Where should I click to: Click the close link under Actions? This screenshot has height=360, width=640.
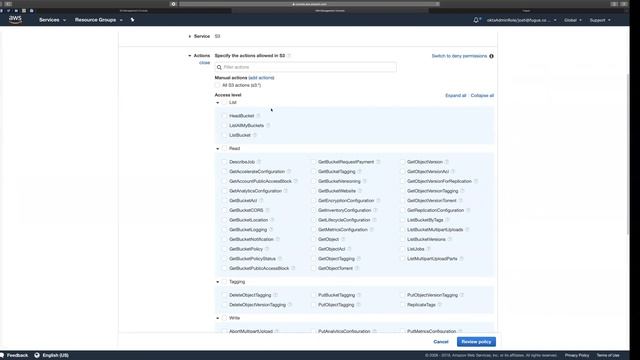point(204,63)
